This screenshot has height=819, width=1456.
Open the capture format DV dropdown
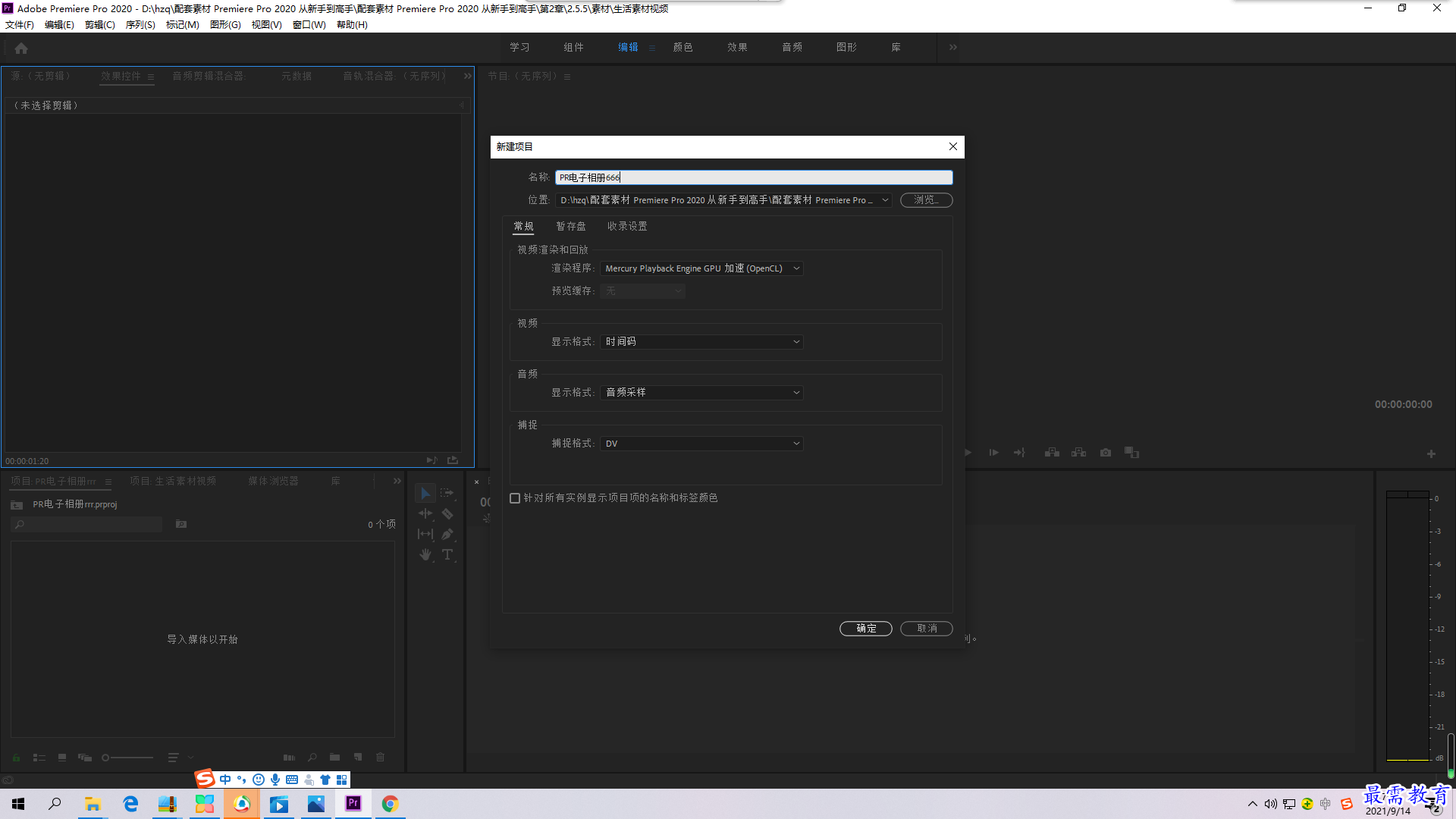tap(701, 444)
